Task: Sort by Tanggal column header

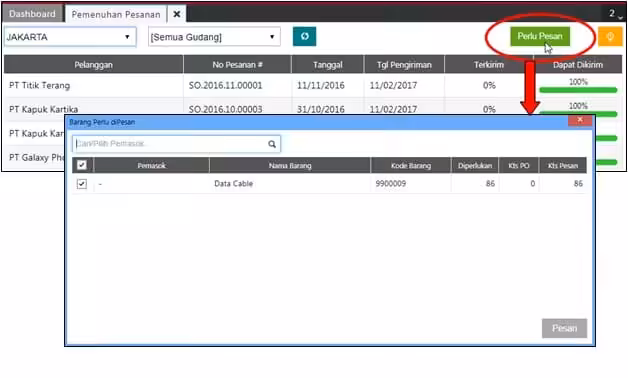Action: 328,64
